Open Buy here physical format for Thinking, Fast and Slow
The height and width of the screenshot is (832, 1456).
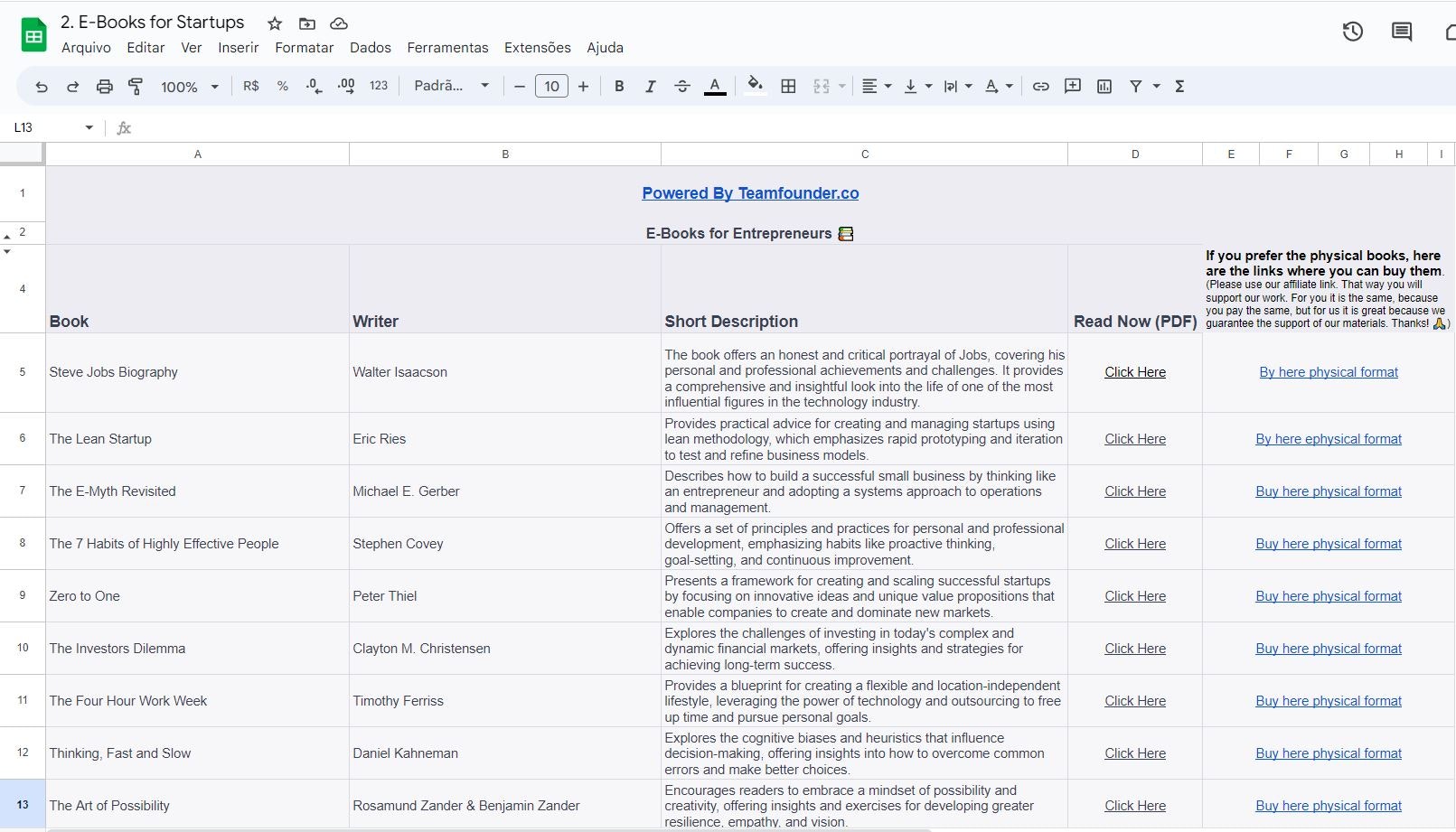click(1329, 753)
